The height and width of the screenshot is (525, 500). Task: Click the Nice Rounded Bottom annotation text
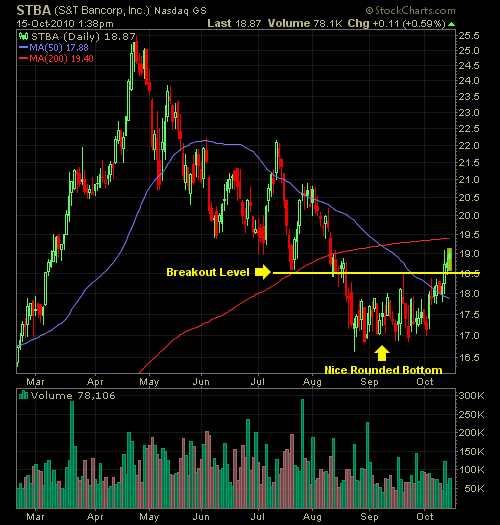[383, 370]
